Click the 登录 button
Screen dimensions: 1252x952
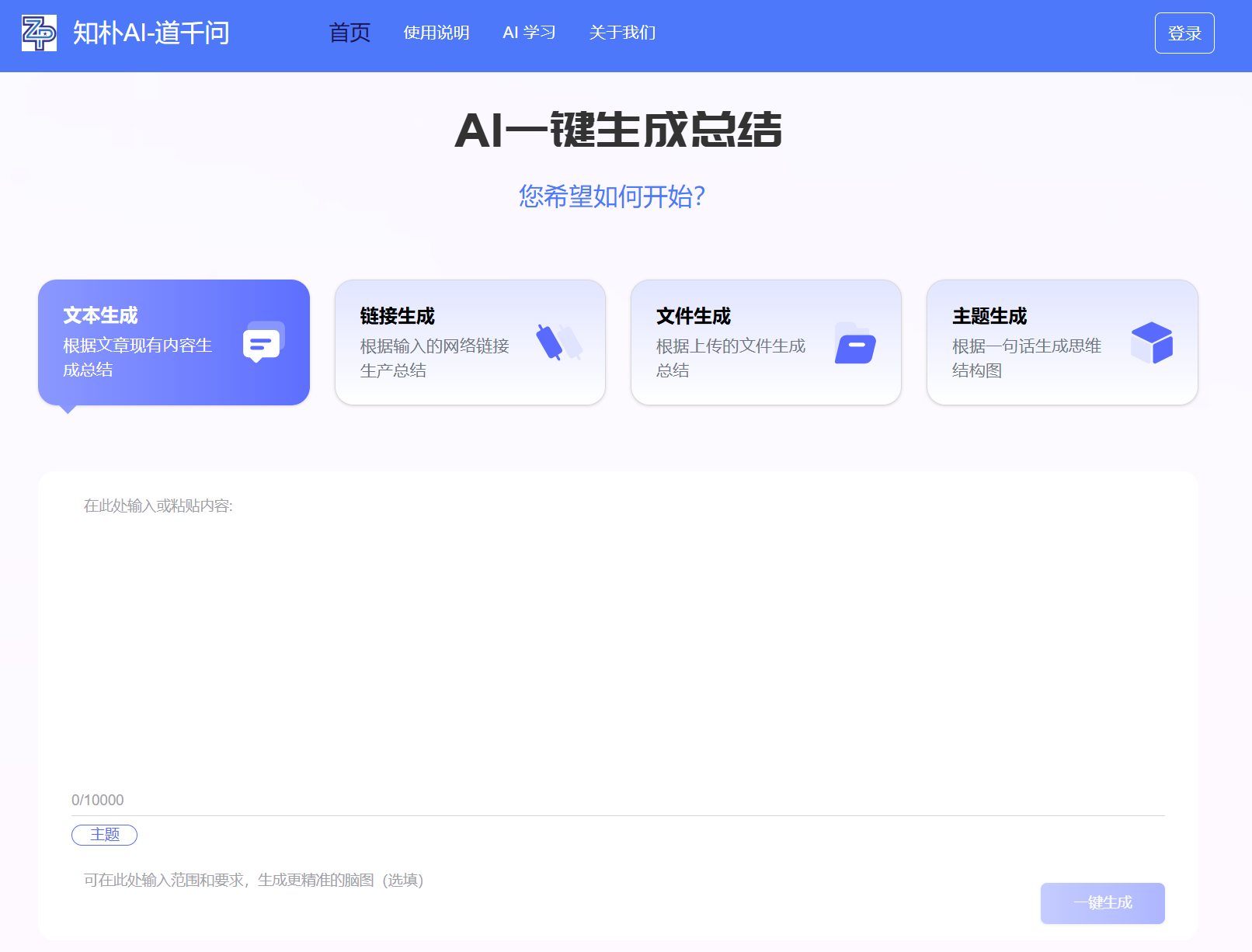1184,33
